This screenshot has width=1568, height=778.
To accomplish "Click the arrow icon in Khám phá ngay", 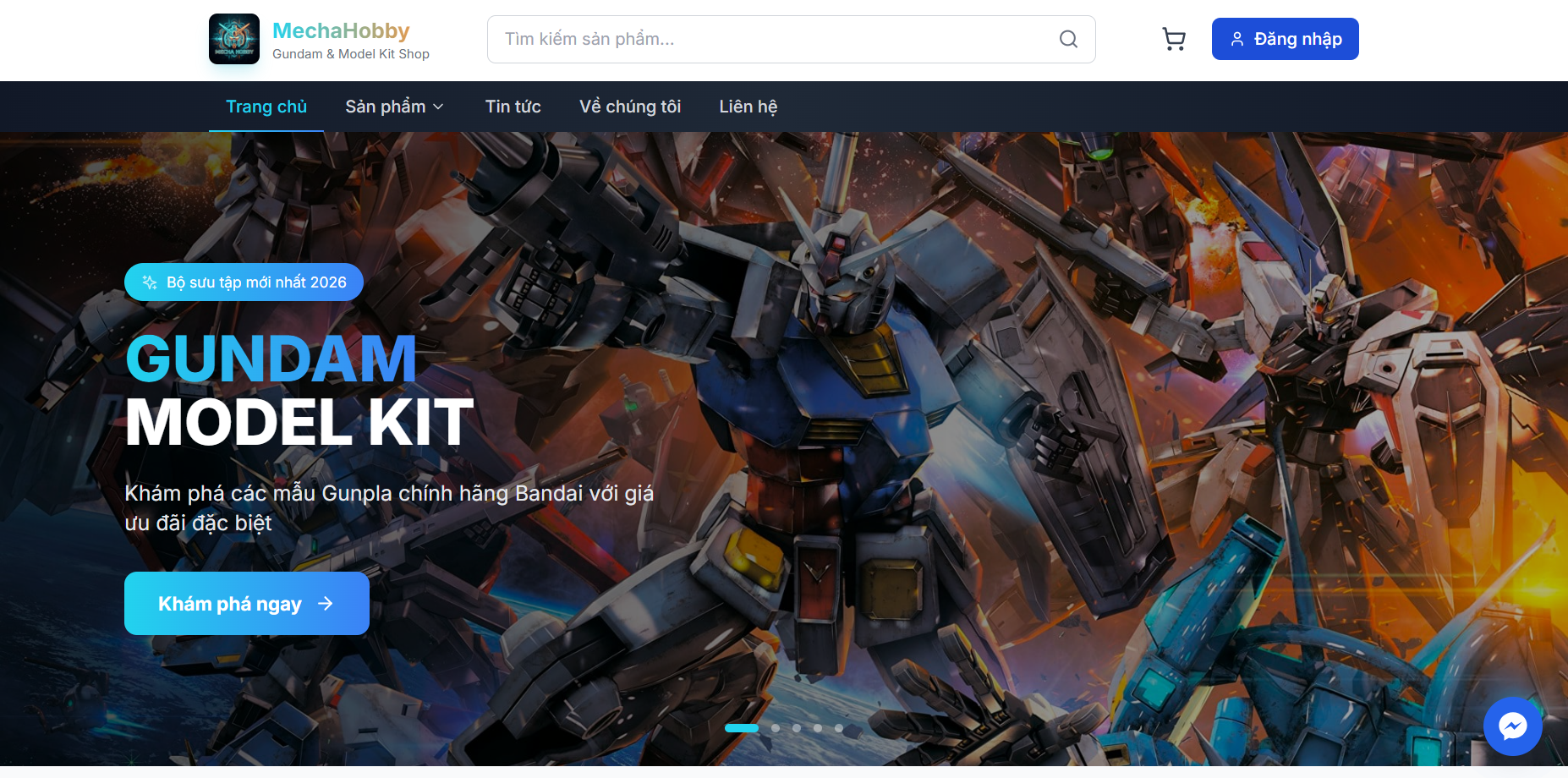I will (326, 603).
